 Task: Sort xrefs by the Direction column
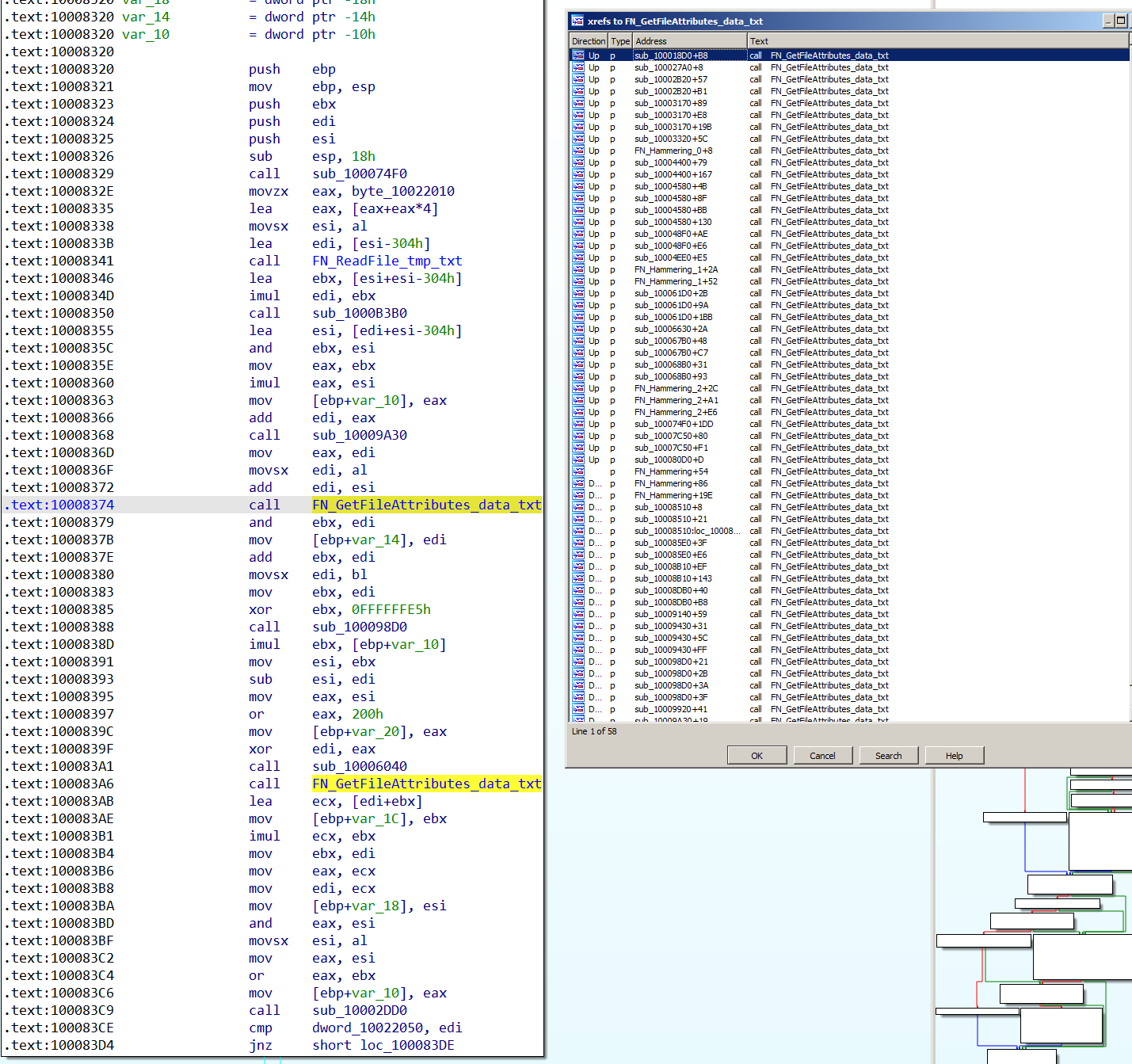point(589,40)
